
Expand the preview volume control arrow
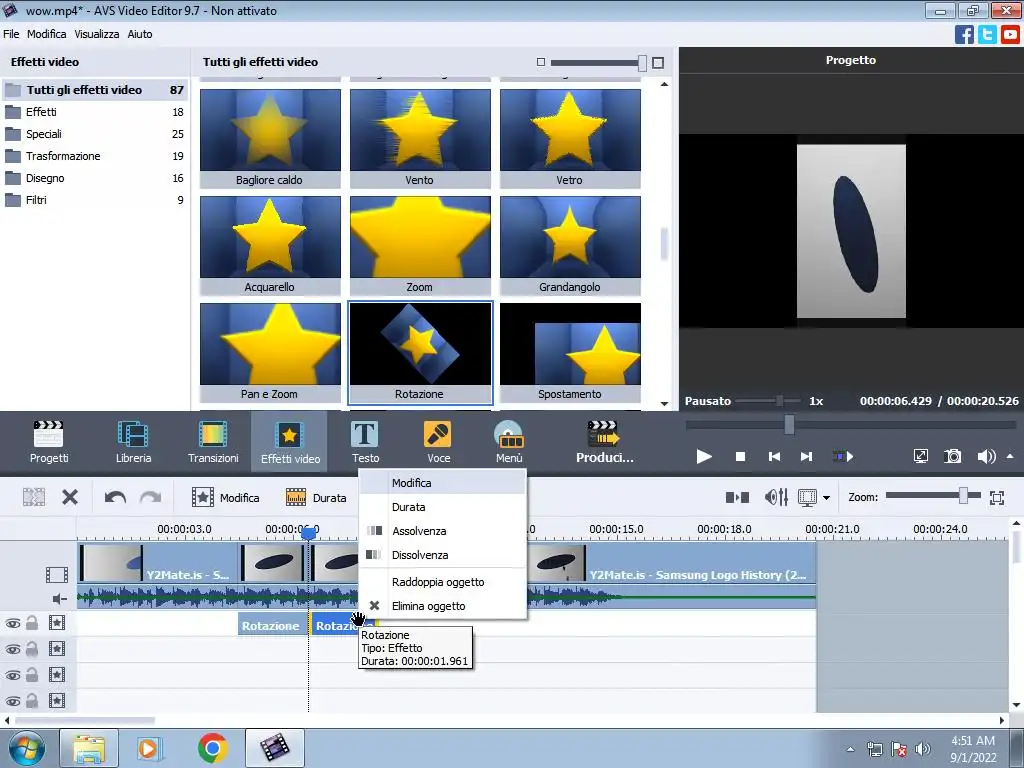pyautogui.click(x=1010, y=456)
